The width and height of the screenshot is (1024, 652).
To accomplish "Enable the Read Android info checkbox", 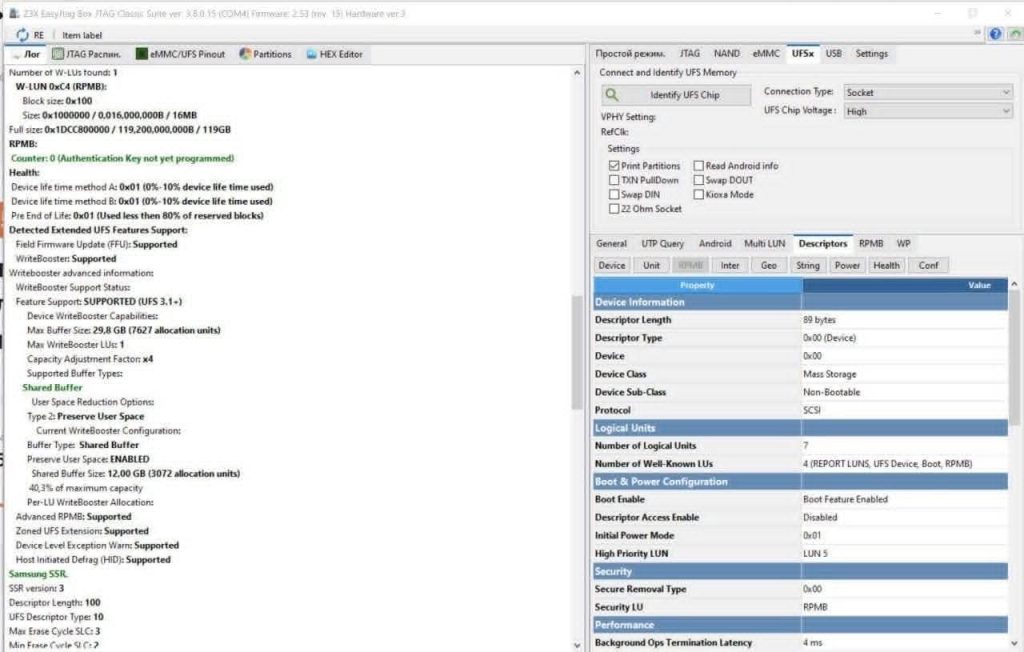I will 698,166.
